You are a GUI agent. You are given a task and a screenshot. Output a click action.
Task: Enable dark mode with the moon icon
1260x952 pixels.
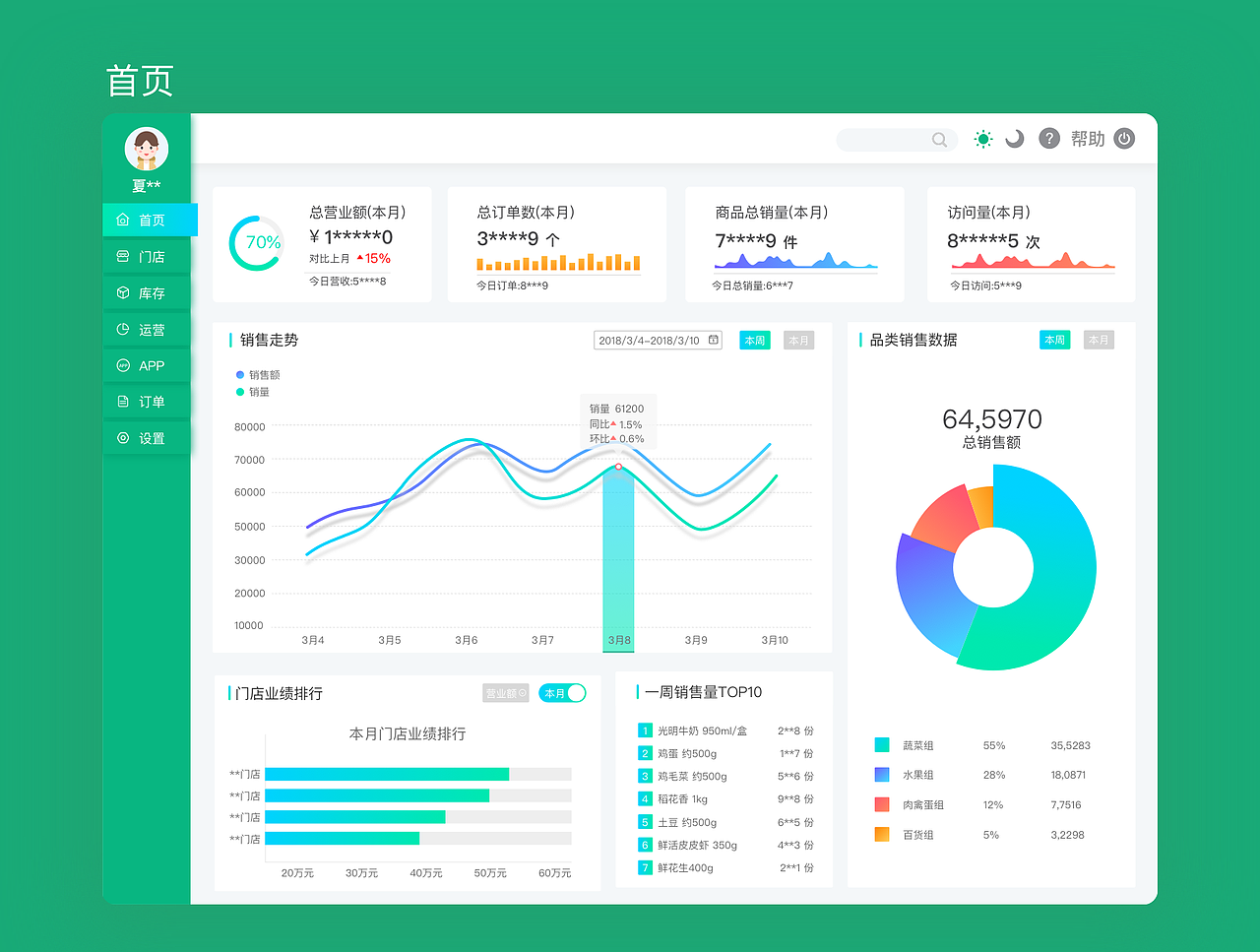point(1015,139)
